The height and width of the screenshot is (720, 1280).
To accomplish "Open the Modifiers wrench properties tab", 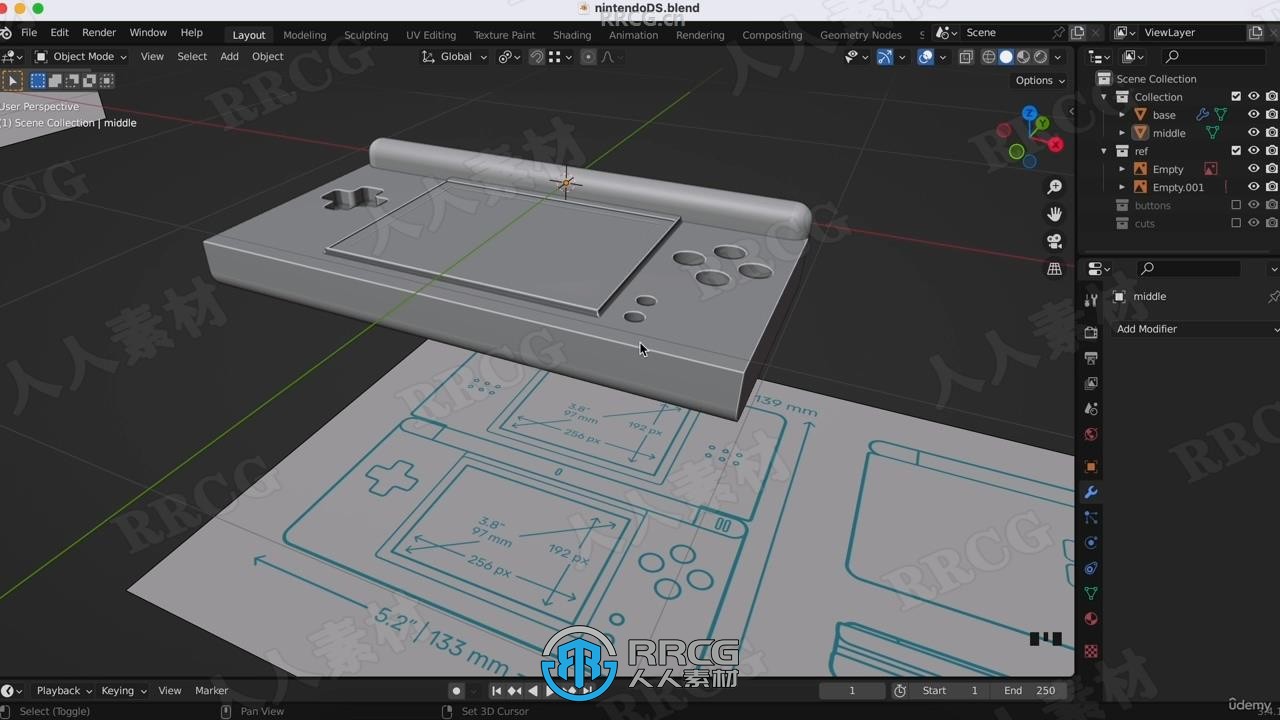I will (1091, 492).
